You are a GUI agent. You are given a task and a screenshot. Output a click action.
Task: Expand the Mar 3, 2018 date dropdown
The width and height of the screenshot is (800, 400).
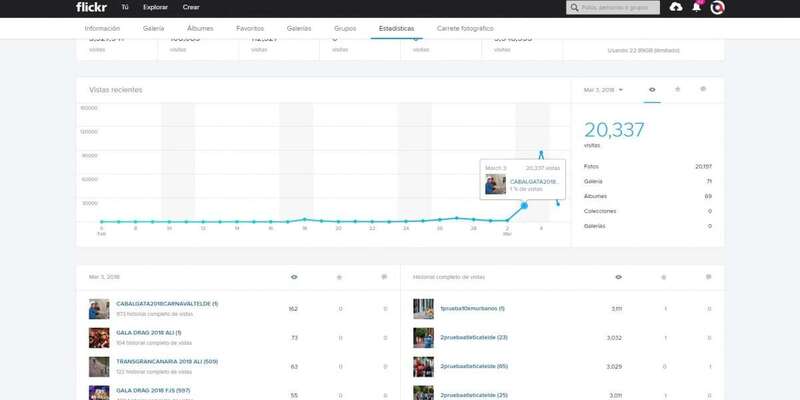[x=603, y=90]
